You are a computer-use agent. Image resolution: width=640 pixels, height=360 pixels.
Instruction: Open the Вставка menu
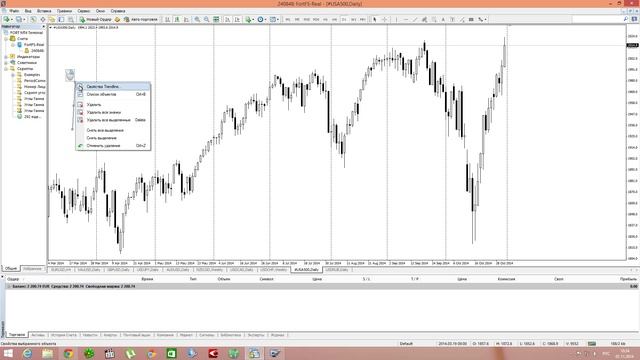click(44, 11)
